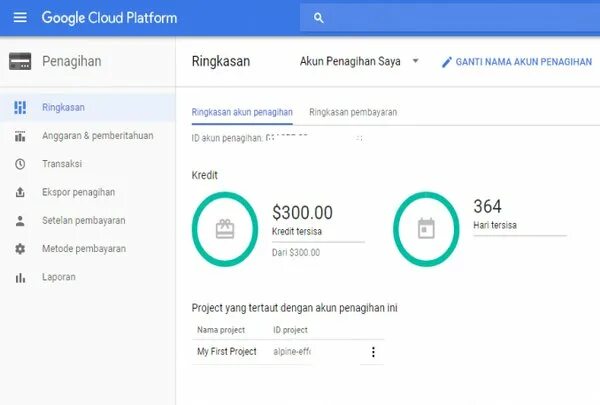600x405 pixels.
Task: Select the Akun Penagihan Saya account name
Action: click(x=350, y=61)
